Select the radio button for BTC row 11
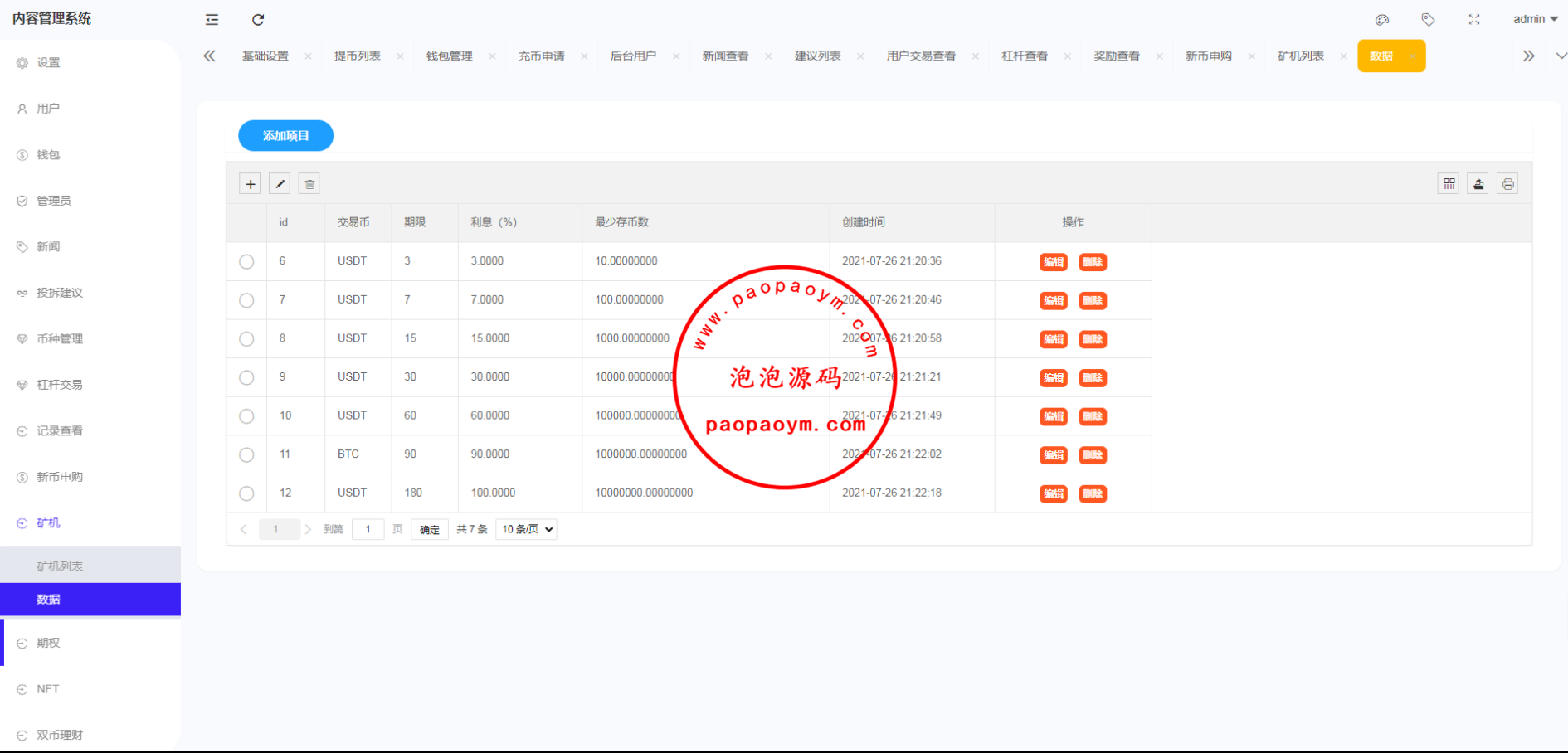Viewport: 1568px width, 753px height. pos(246,454)
